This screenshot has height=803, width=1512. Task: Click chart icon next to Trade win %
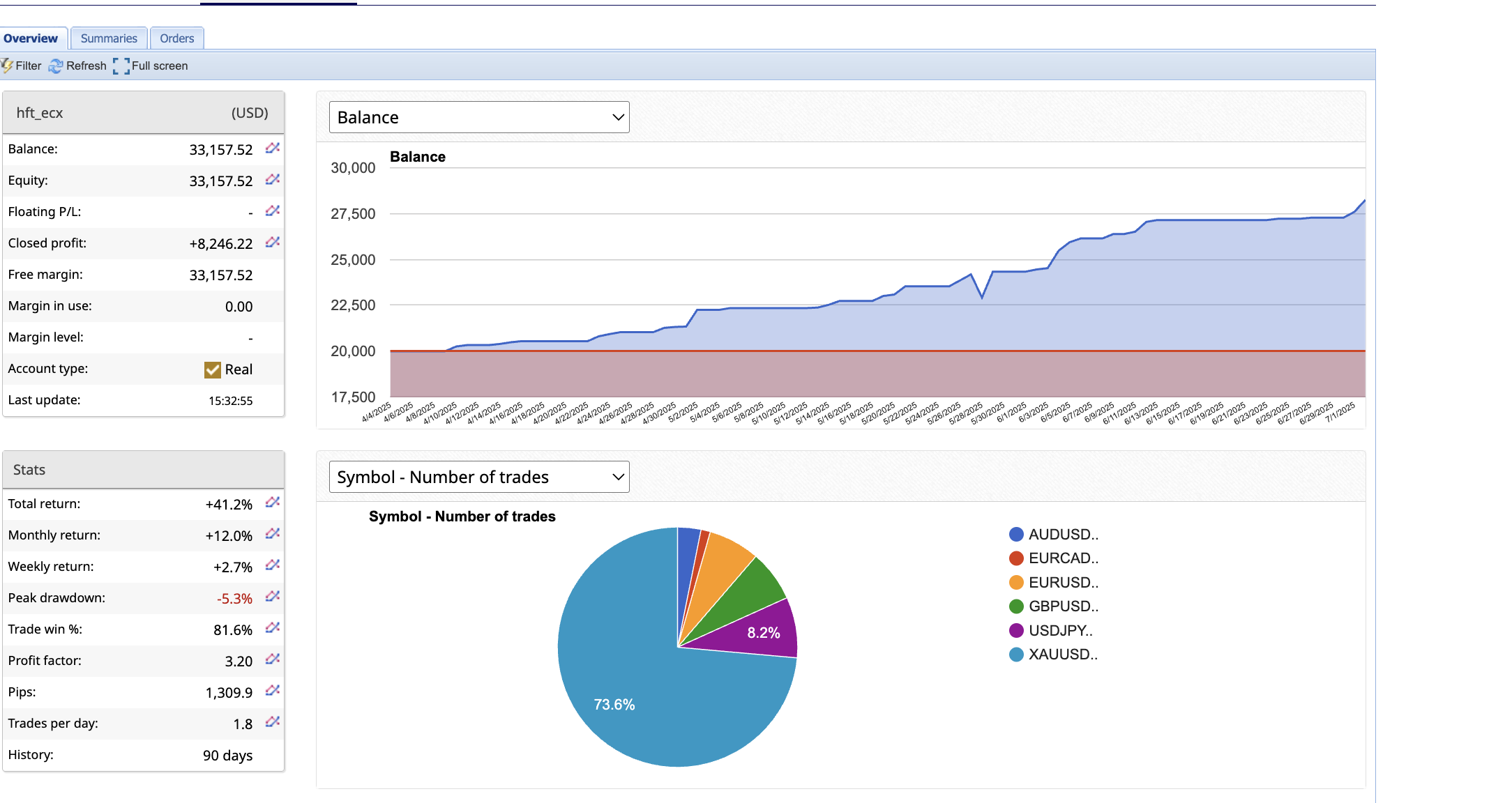[x=273, y=627]
